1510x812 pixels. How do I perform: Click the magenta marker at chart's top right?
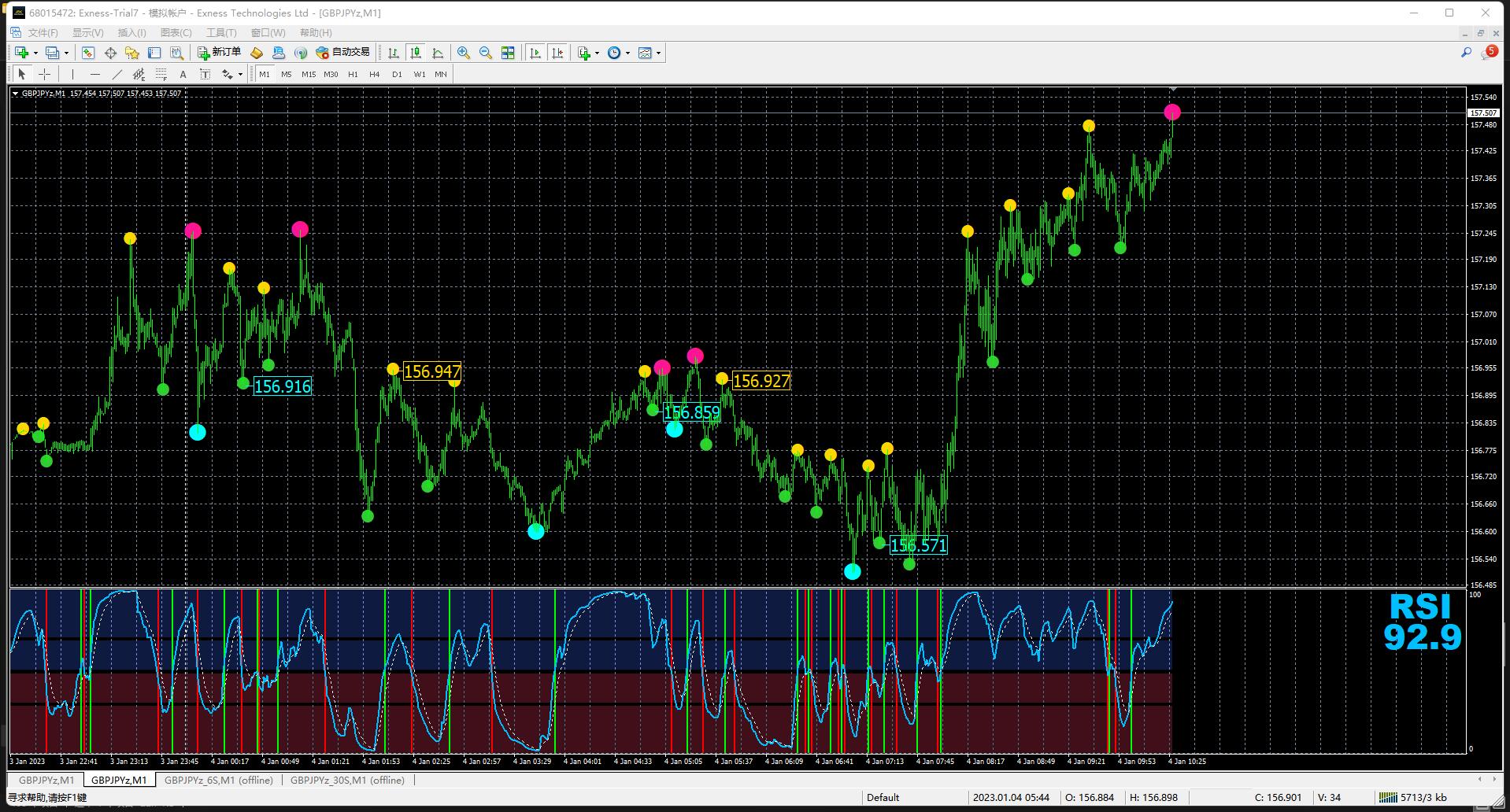(x=1171, y=113)
